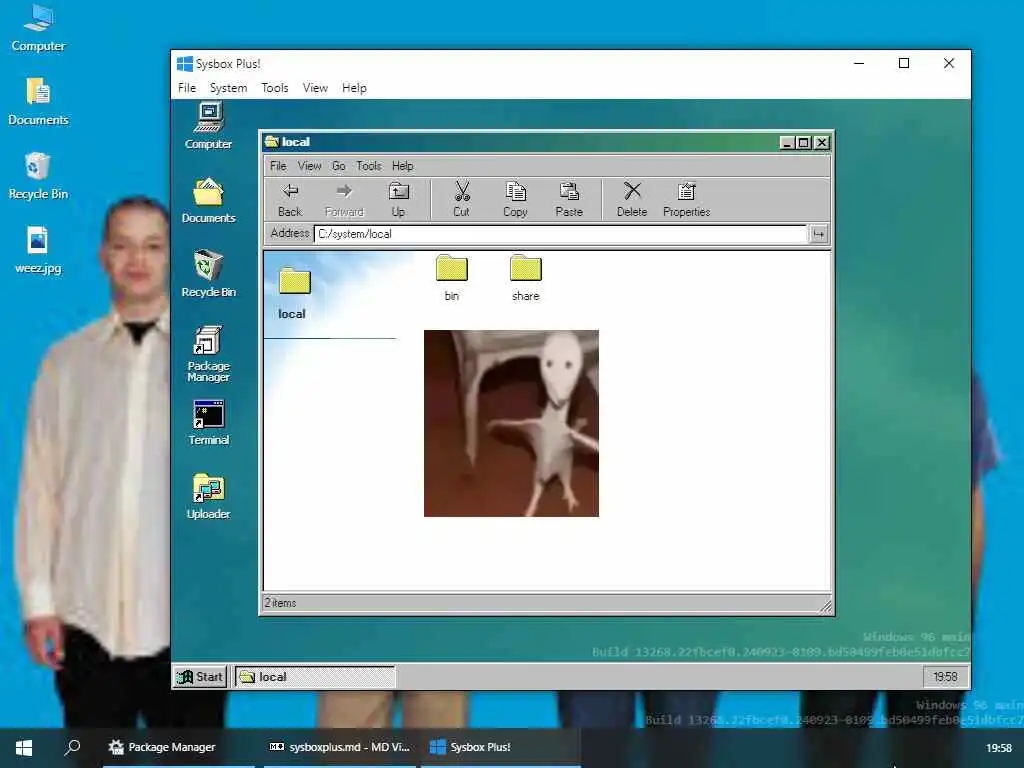The width and height of the screenshot is (1024, 768).
Task: Click the address bar Go arrow button
Action: click(x=818, y=234)
